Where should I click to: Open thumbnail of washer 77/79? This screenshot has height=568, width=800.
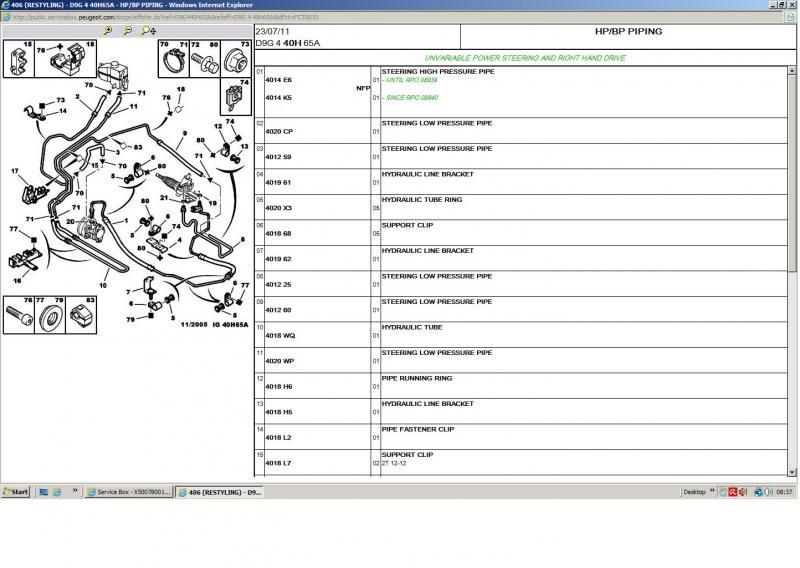click(50, 315)
